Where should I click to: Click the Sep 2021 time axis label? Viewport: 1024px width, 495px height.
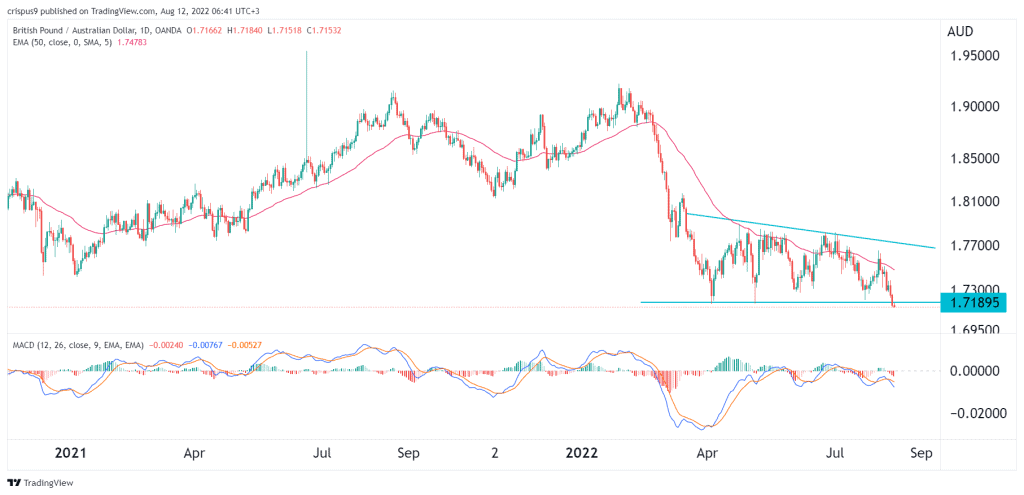(408, 451)
